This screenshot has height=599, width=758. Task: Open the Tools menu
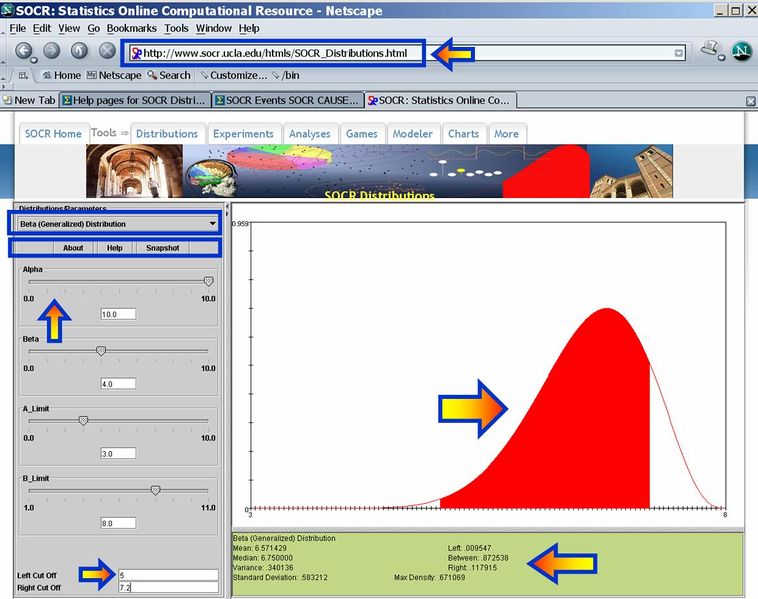coord(176,29)
